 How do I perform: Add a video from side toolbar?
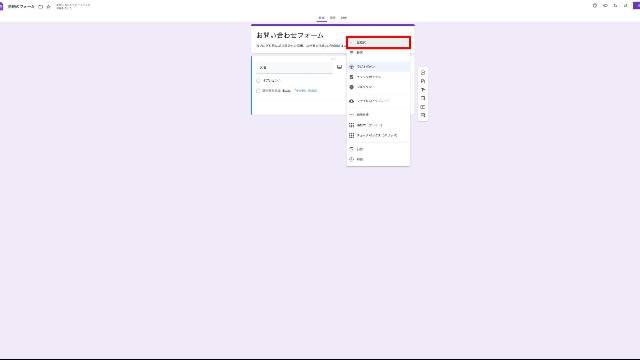click(x=423, y=107)
